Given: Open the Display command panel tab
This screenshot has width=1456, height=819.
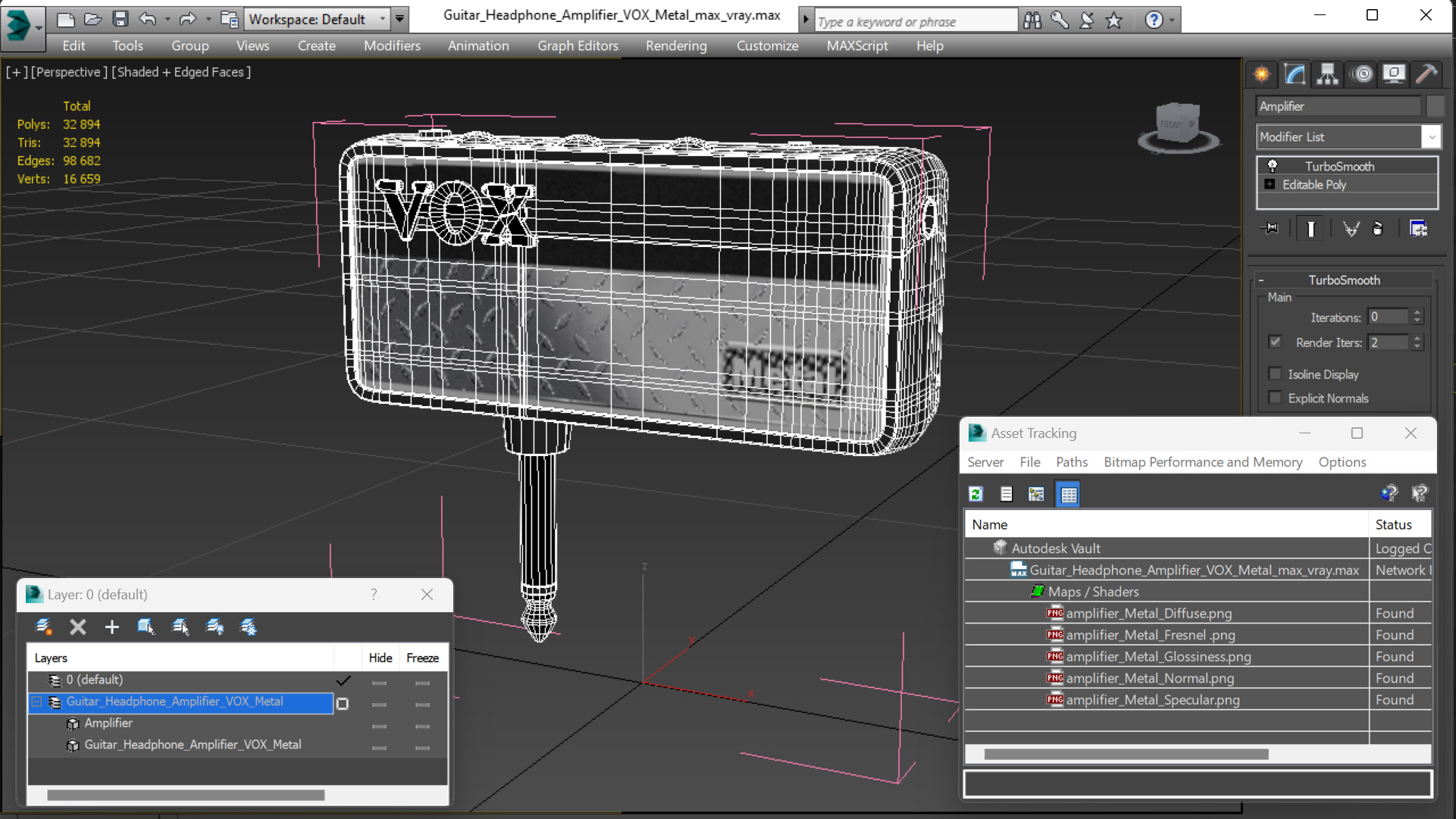Looking at the screenshot, I should [1394, 74].
